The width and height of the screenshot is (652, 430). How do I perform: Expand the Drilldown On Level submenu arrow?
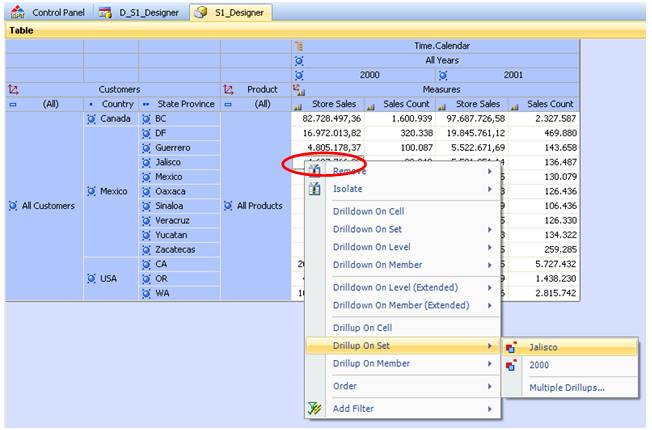(490, 247)
